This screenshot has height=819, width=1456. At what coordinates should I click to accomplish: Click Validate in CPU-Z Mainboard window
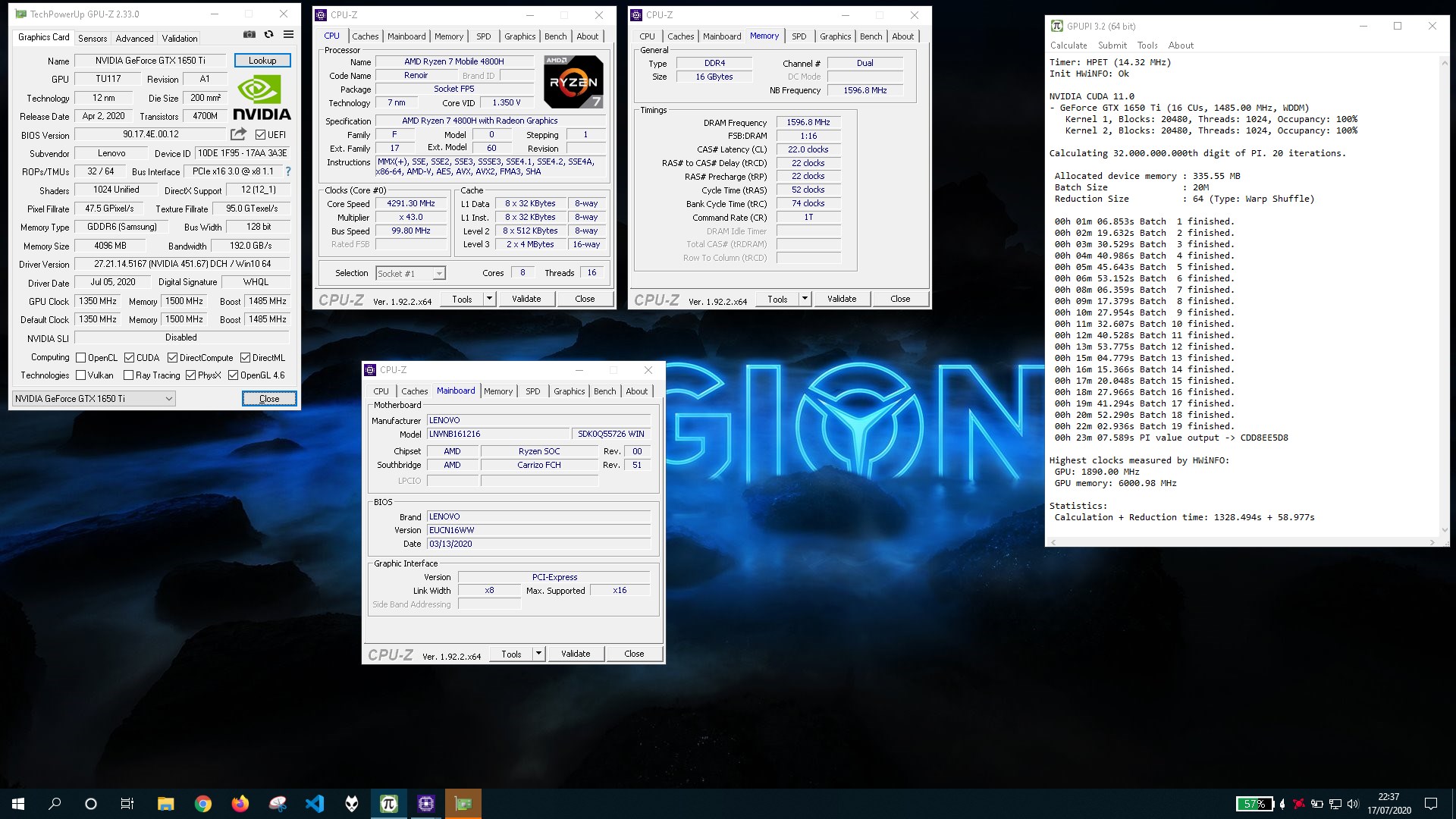coord(576,654)
